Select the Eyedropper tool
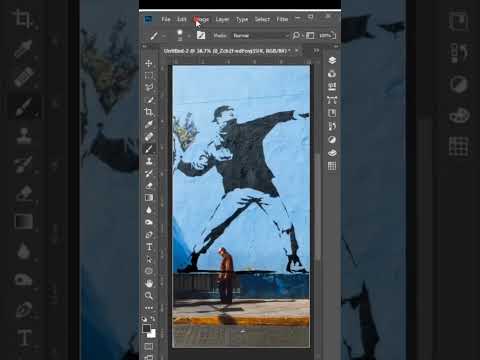The width and height of the screenshot is (480, 360). 149,124
